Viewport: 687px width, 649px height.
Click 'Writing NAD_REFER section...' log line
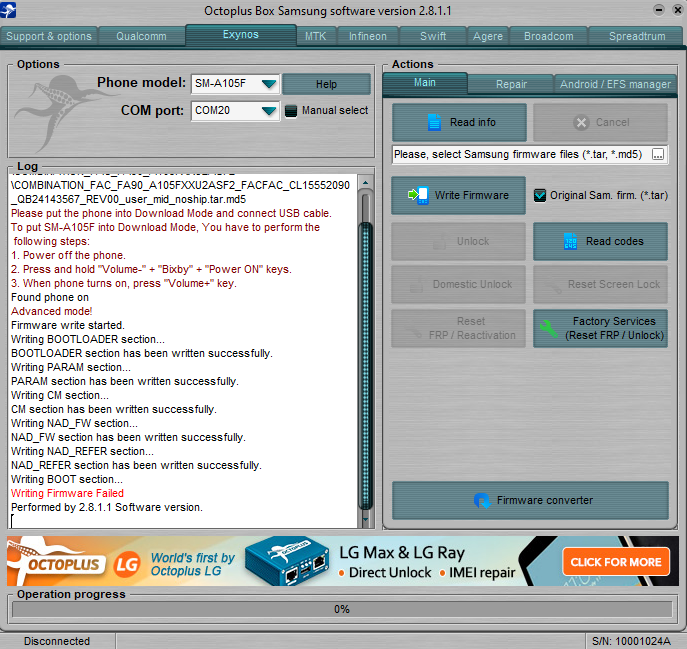[82, 451]
